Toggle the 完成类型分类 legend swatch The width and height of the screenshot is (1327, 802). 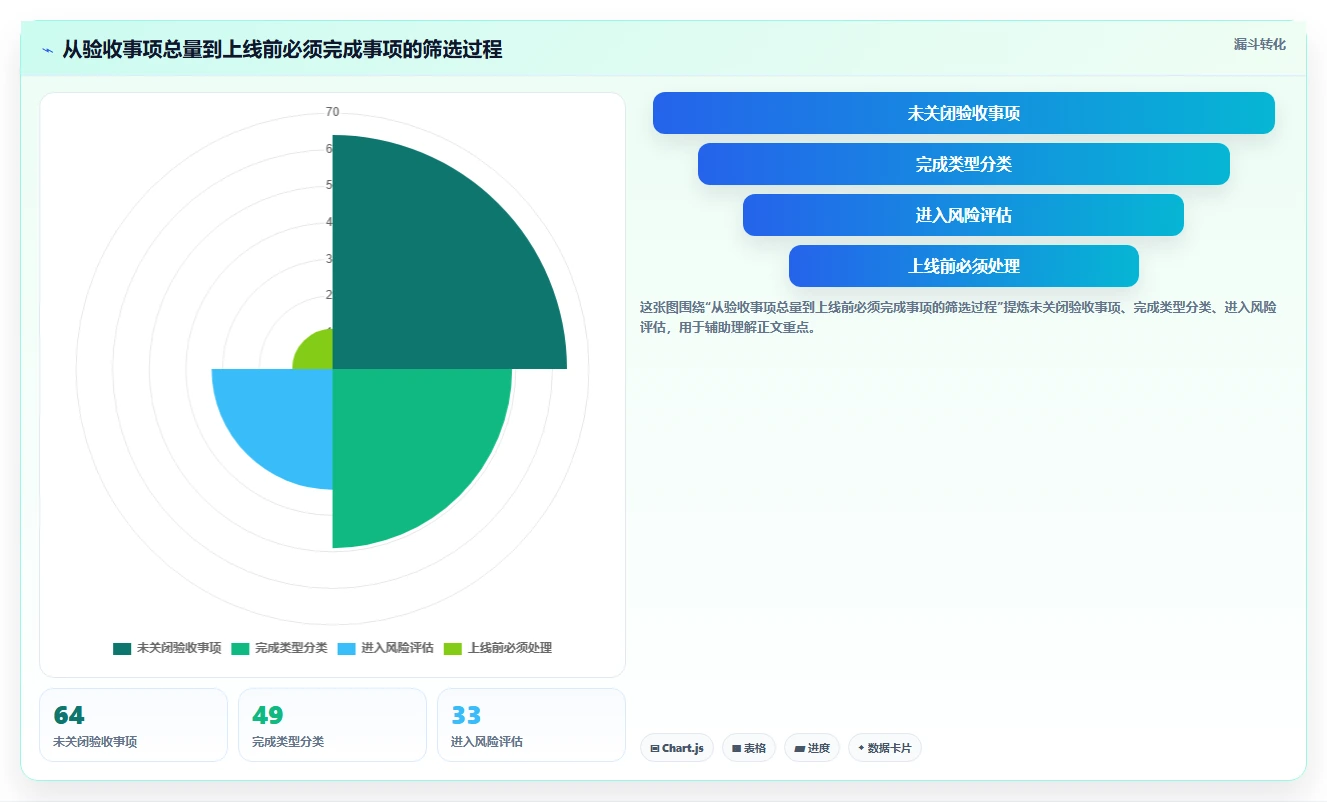coord(240,648)
